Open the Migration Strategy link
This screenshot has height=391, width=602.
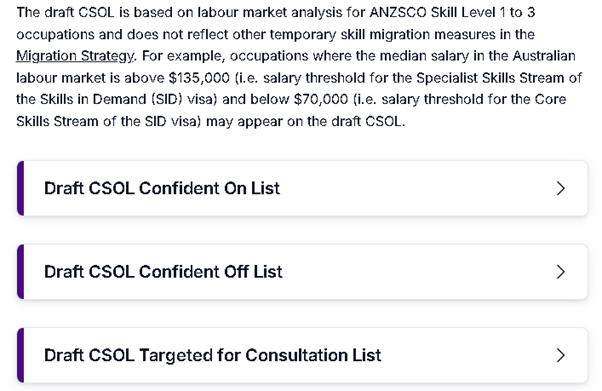(75, 56)
